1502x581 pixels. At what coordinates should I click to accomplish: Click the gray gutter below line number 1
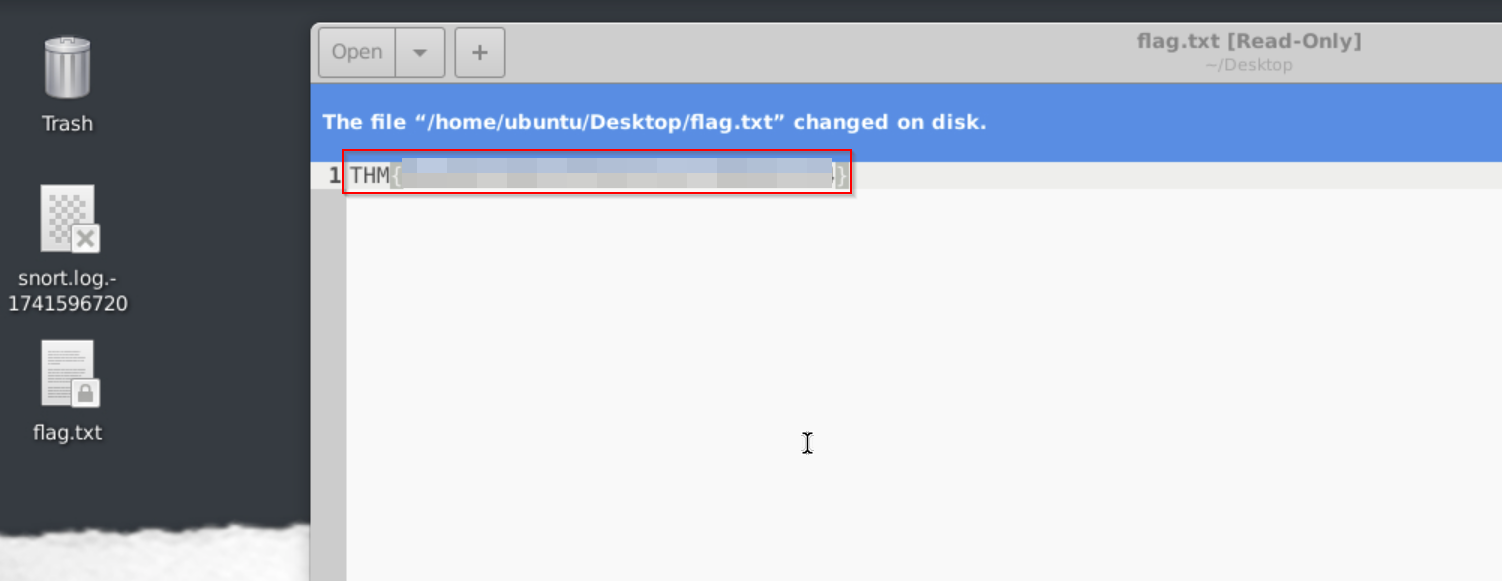pyautogui.click(x=329, y=385)
